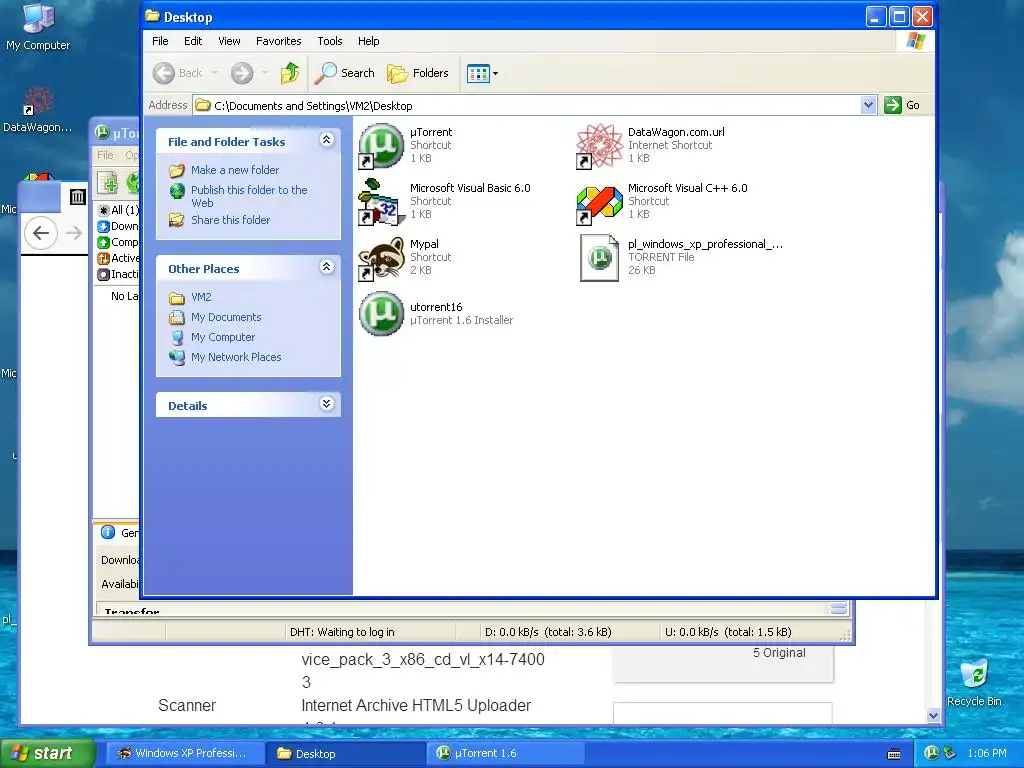
Task: Collapse the File and Folder Tasks panel
Action: 327,140
